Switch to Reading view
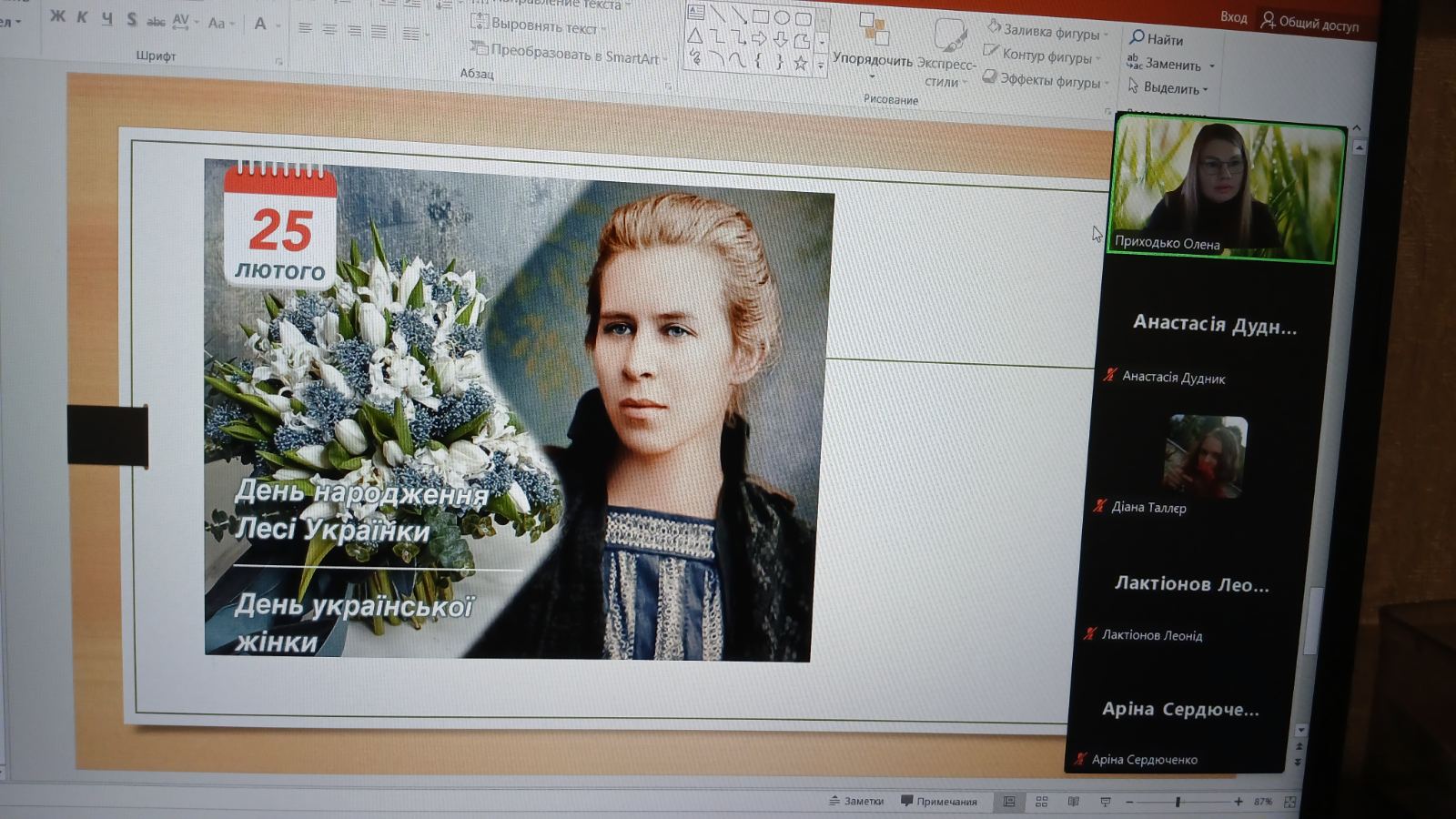Viewport: 1456px width, 819px height. (x=1074, y=802)
